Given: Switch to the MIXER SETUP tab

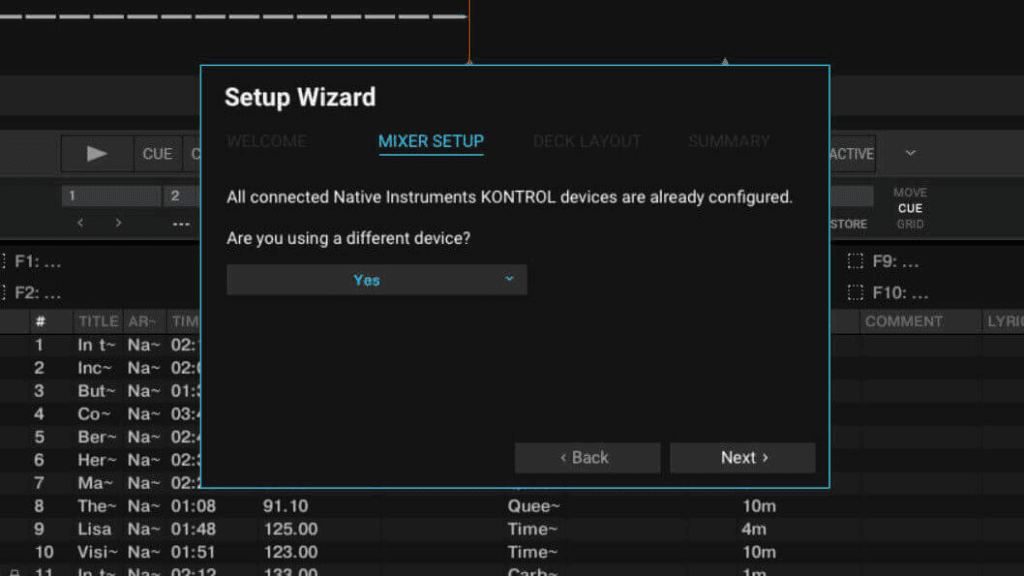Looking at the screenshot, I should [x=430, y=141].
